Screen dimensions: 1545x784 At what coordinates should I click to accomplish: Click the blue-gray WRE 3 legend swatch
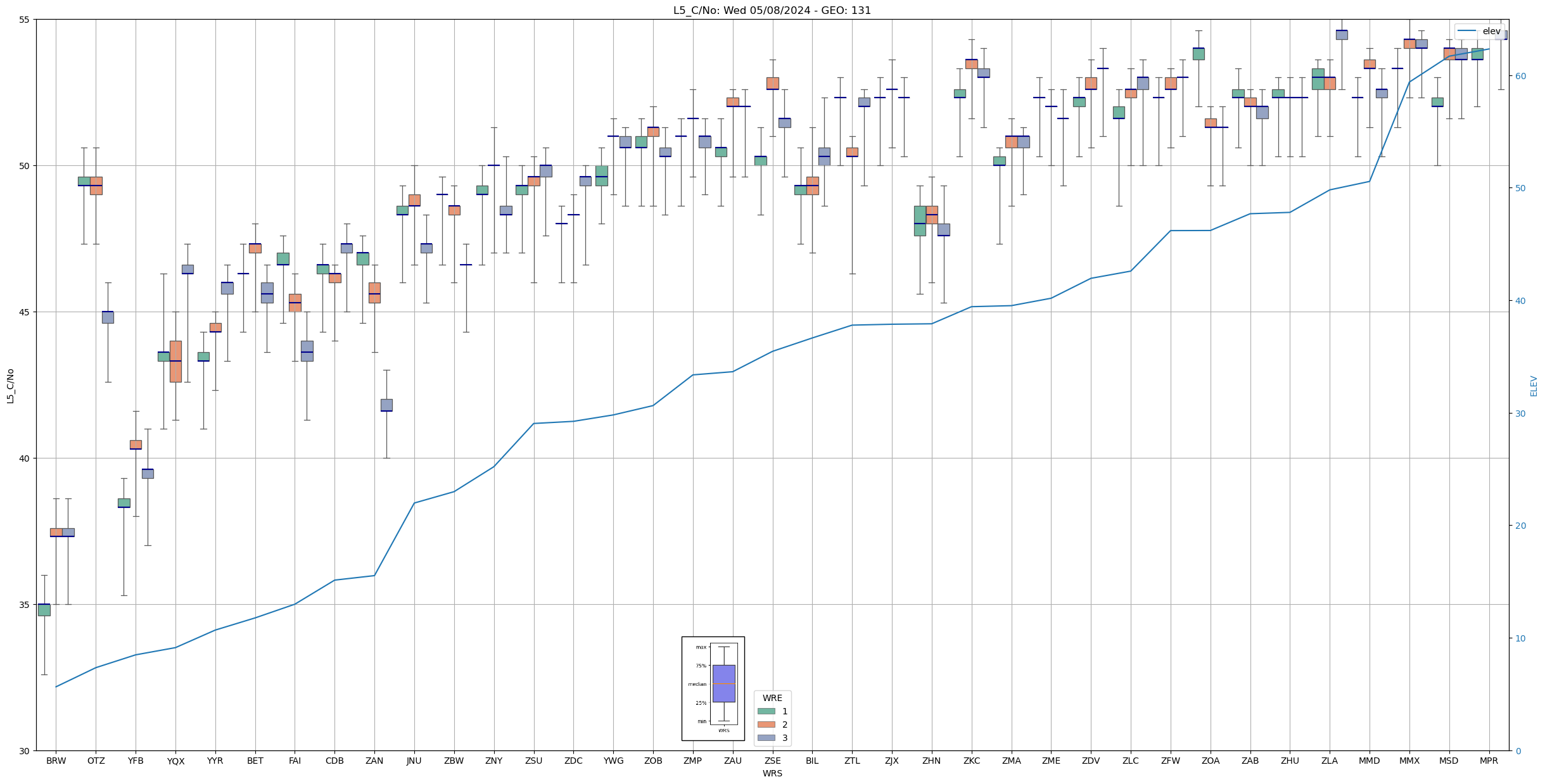[x=766, y=738]
